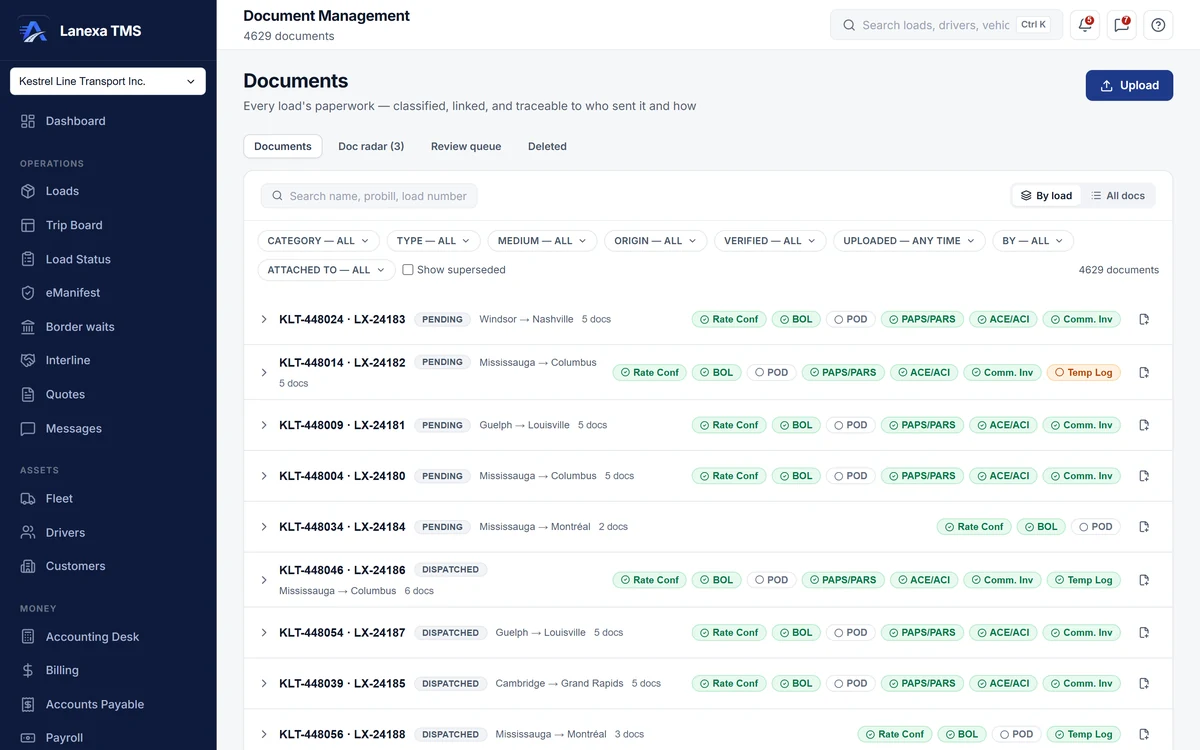Click Rate Conf badge on KLT-448034 row

[974, 526]
